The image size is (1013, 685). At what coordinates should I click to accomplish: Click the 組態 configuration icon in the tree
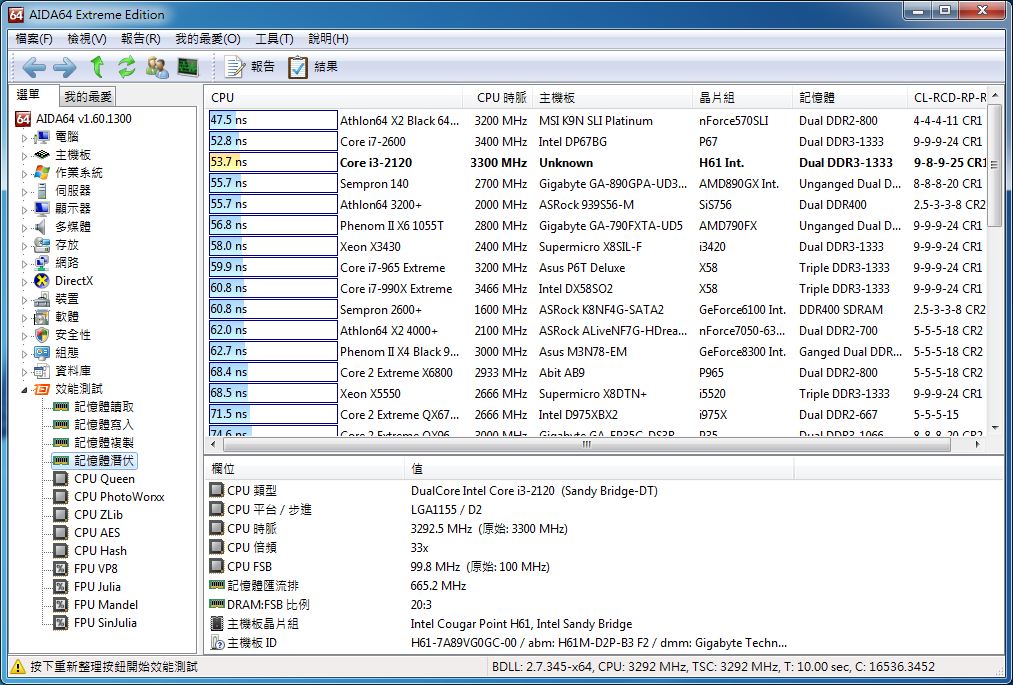41,353
